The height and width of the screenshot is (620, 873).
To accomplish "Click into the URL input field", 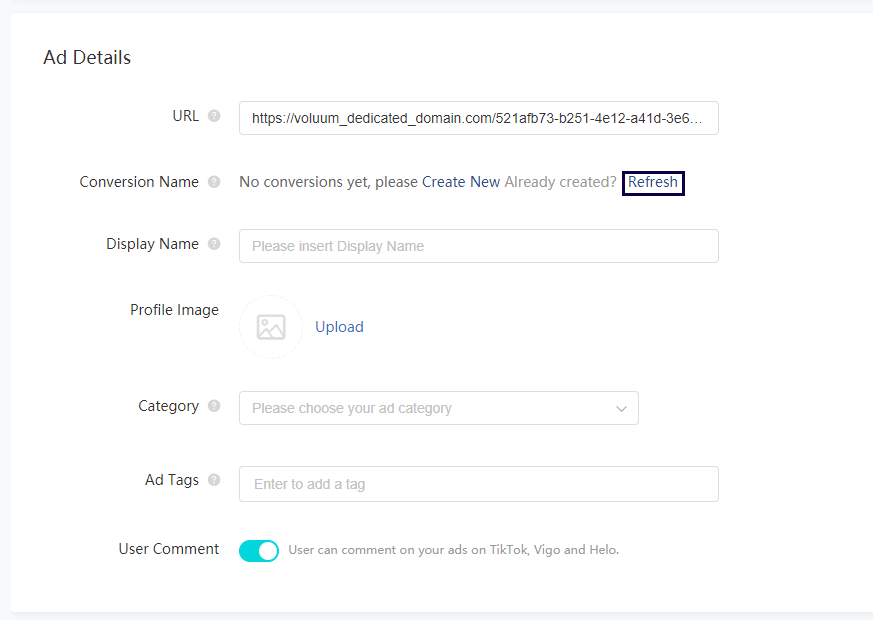I will pyautogui.click(x=478, y=118).
